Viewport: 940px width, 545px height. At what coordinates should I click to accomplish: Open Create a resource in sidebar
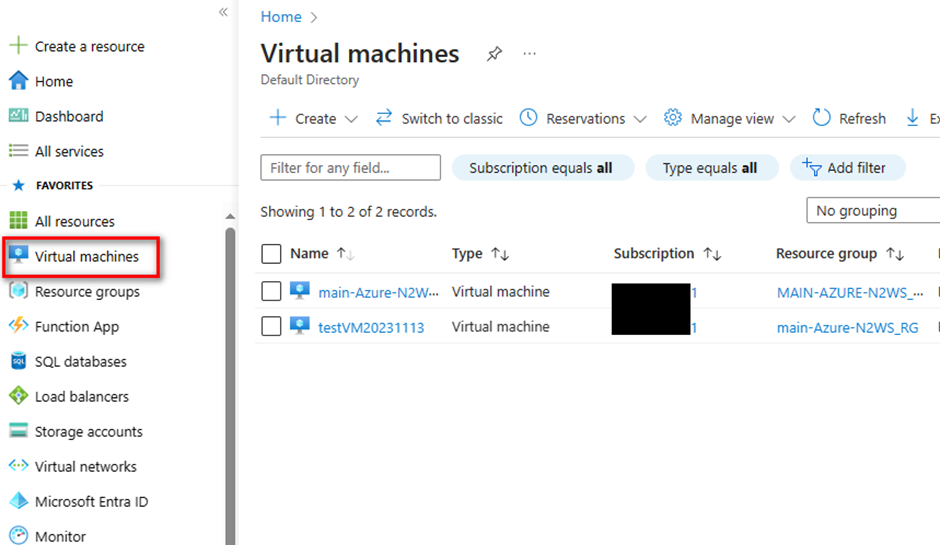(x=89, y=46)
